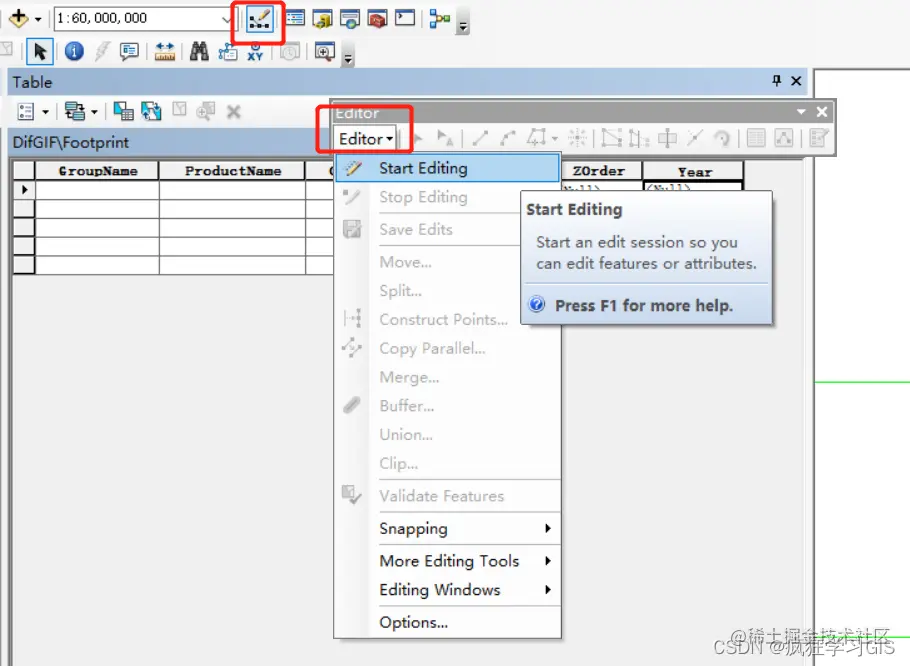
Task: Click the Delete Selected X icon in Table window
Action: [233, 111]
